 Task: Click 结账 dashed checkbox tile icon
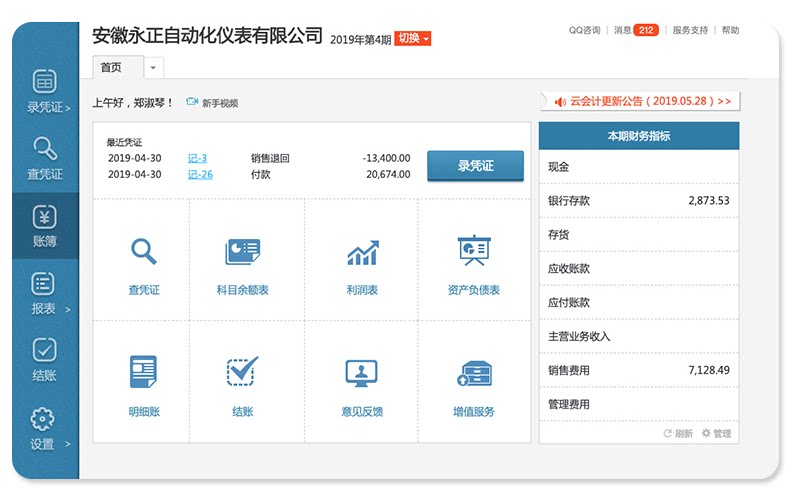coord(242,371)
